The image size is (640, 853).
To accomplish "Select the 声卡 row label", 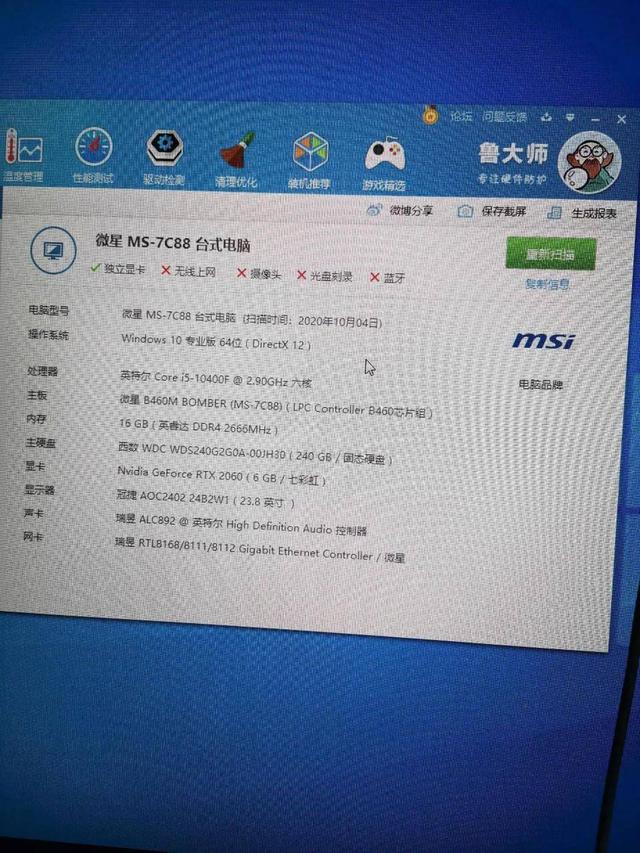I will point(34,513).
